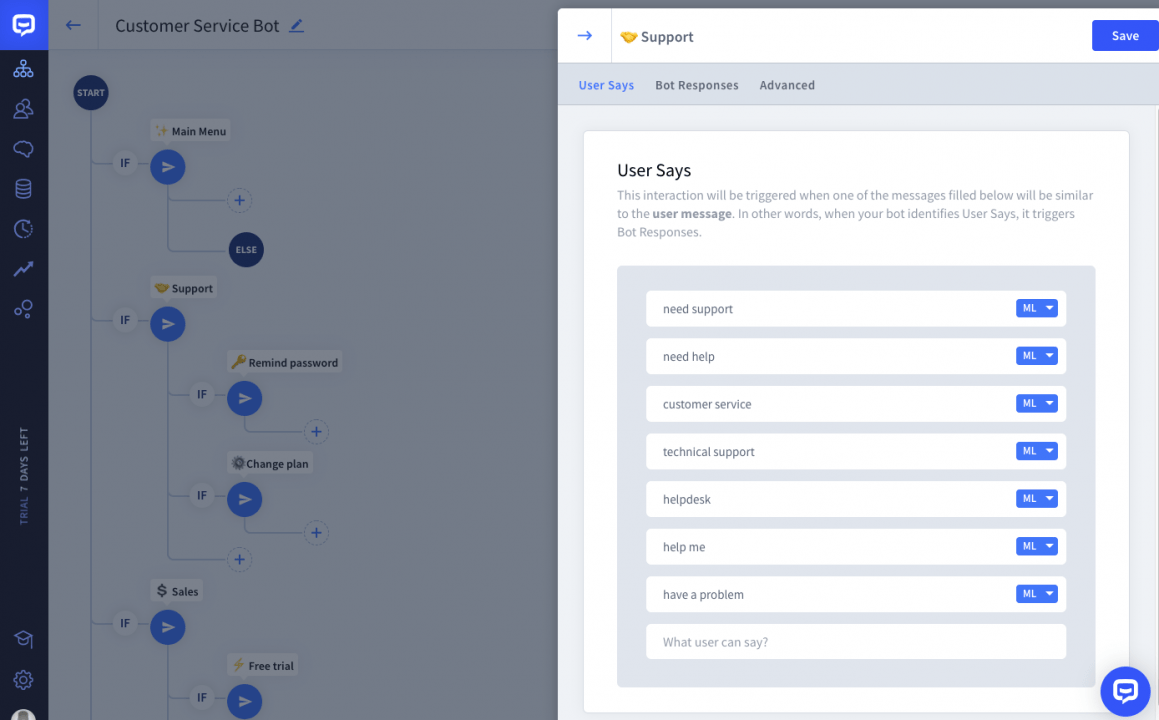Screen dimensions: 1159x720
Task: Click the Save button
Action: pos(1125,36)
